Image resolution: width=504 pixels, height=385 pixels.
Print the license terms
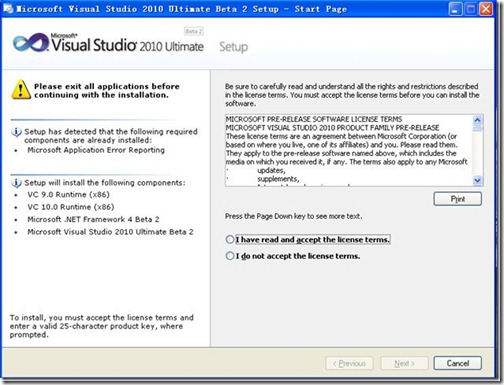(x=457, y=199)
